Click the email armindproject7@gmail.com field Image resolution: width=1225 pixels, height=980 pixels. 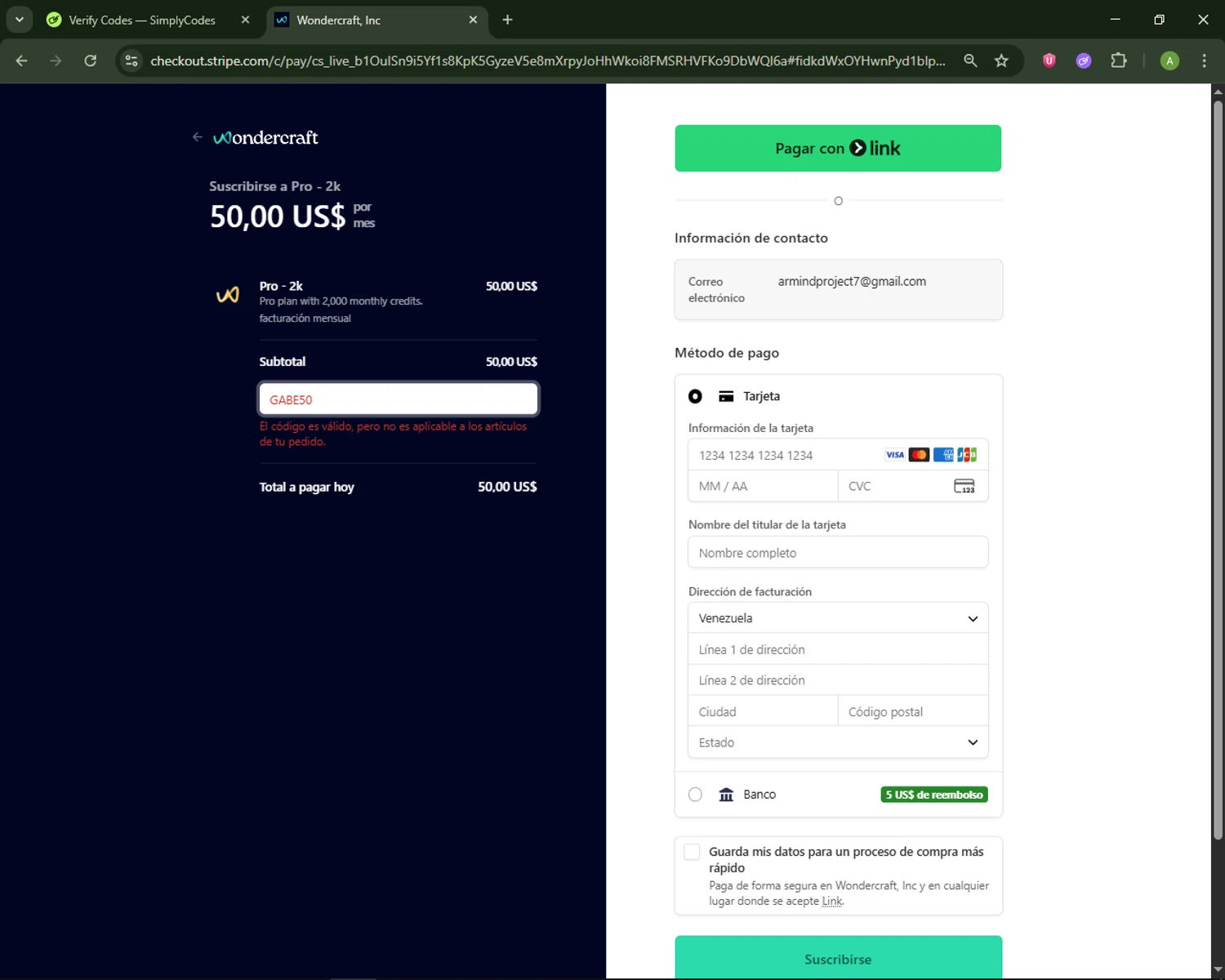(x=838, y=289)
